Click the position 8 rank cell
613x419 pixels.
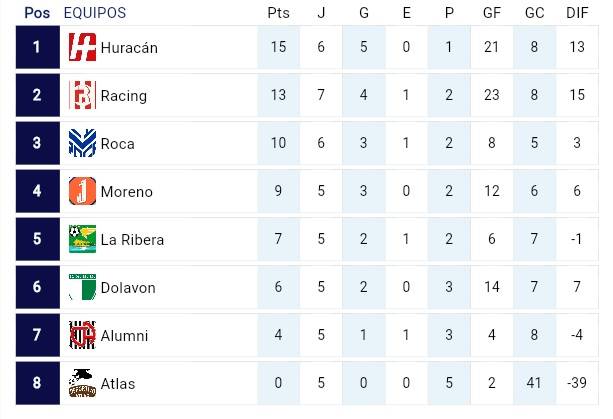coord(37,384)
